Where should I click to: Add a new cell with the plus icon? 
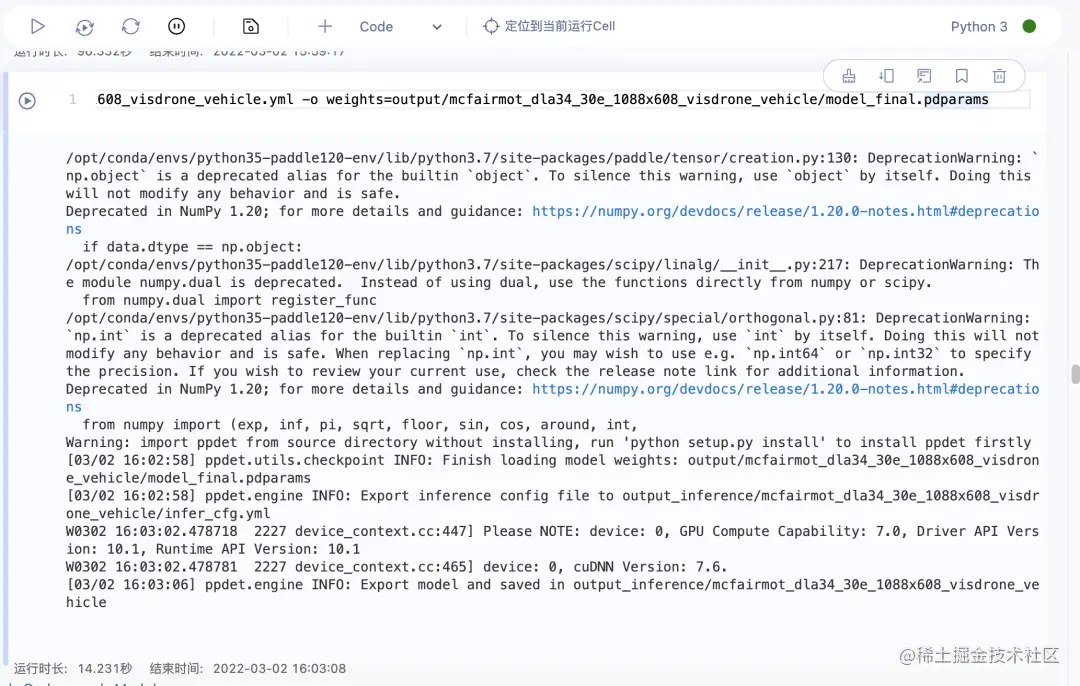pyautogui.click(x=325, y=26)
